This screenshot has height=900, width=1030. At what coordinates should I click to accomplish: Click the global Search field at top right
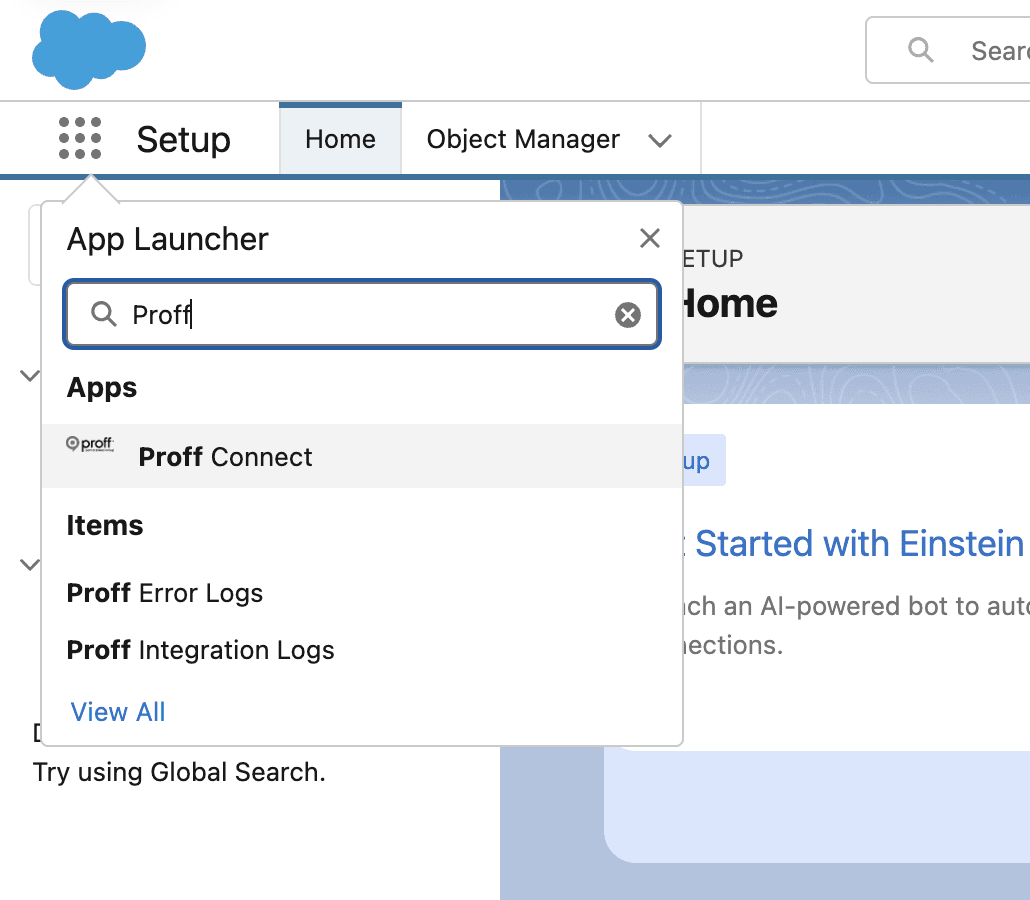tap(1000, 50)
